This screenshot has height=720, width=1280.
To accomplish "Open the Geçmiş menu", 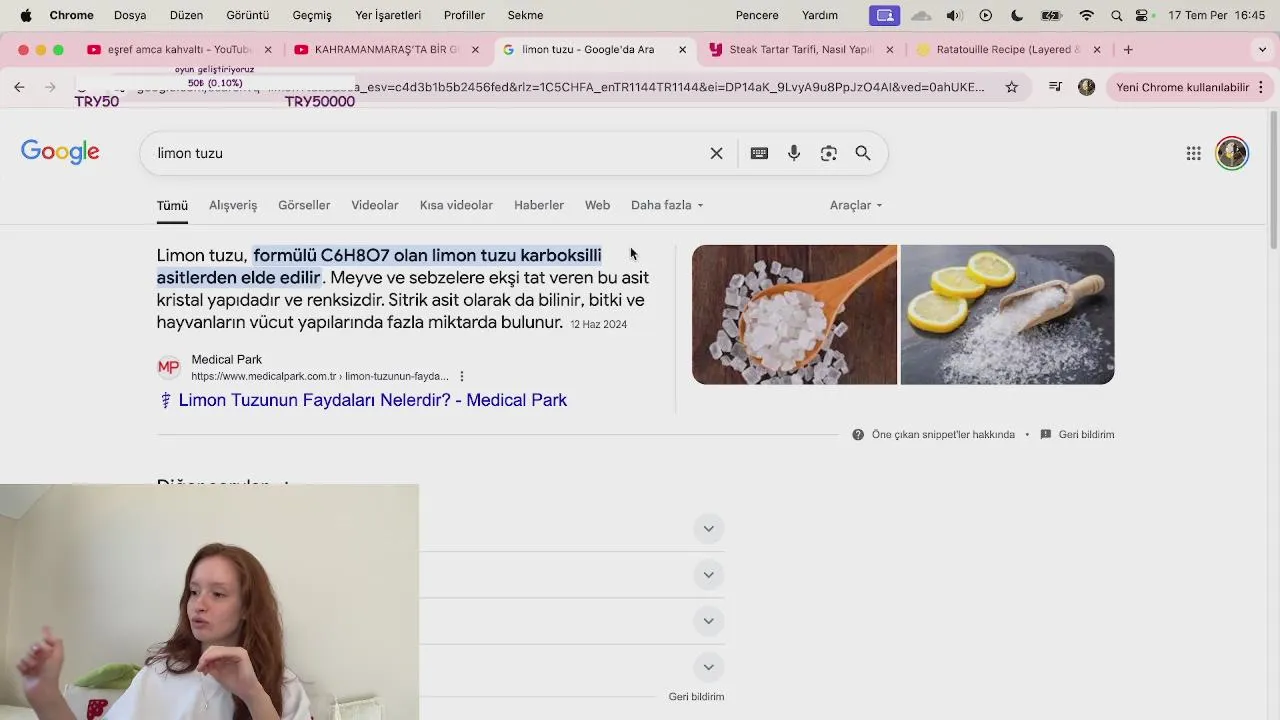I will click(x=312, y=15).
